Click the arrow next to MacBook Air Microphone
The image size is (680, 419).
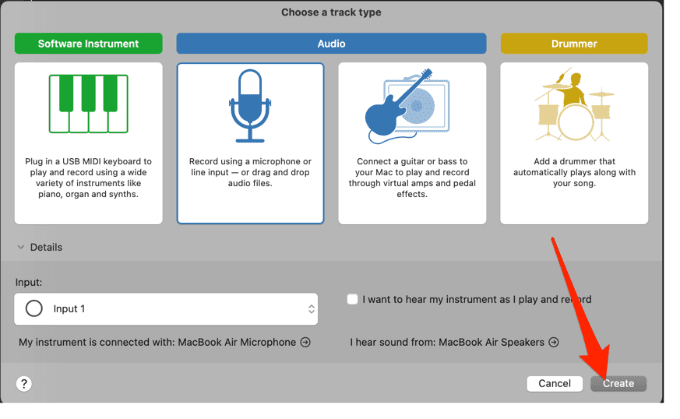tap(305, 342)
